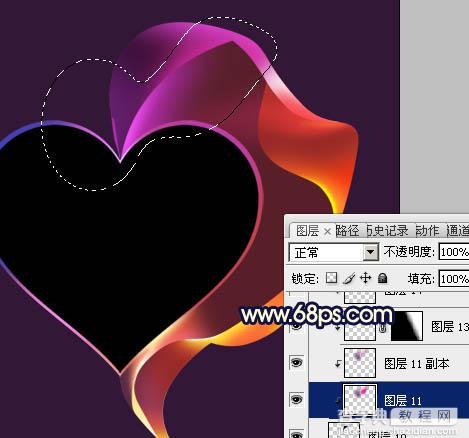Click the mask link icon on 图层 13
Image resolution: width=469 pixels, height=438 pixels.
(383, 329)
